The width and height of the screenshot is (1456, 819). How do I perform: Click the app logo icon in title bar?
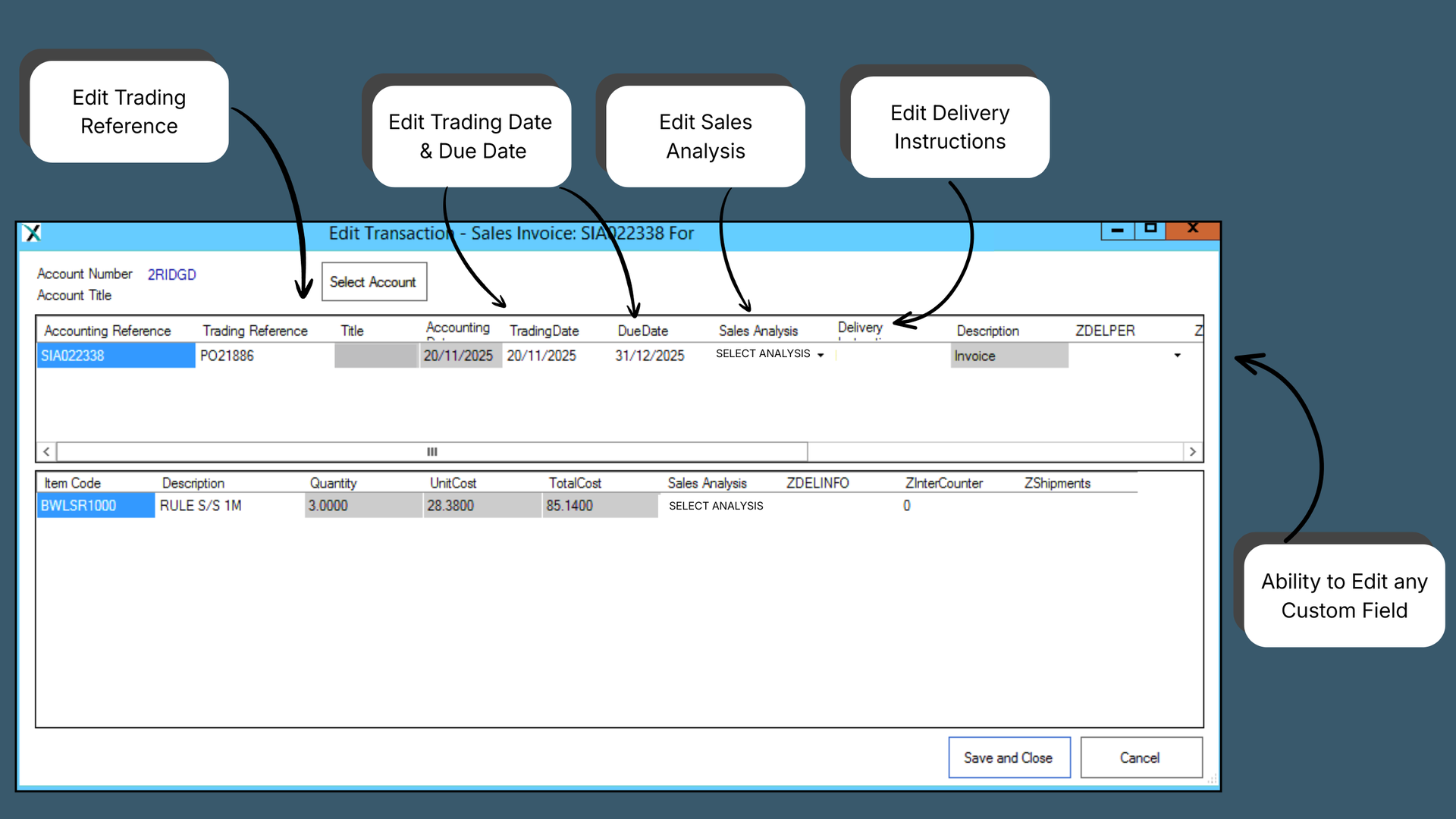[32, 233]
